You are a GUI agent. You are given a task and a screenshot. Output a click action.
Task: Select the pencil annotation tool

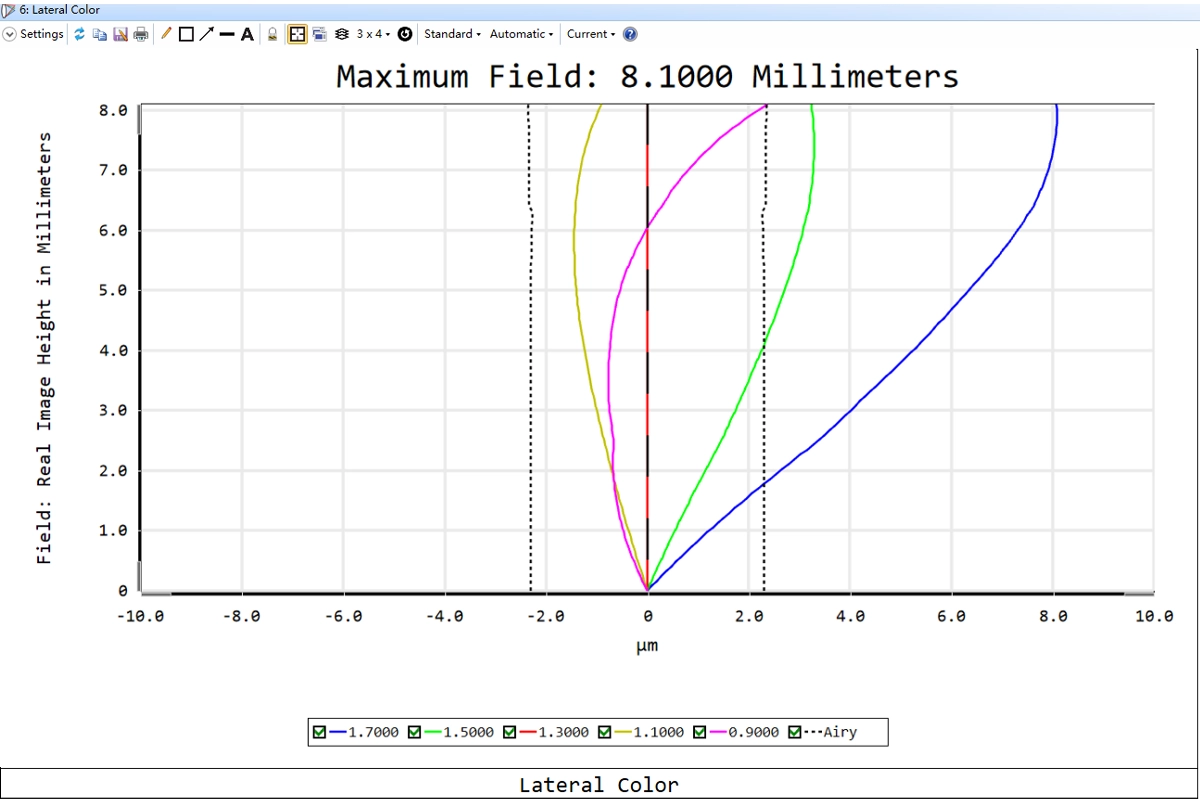tap(166, 34)
